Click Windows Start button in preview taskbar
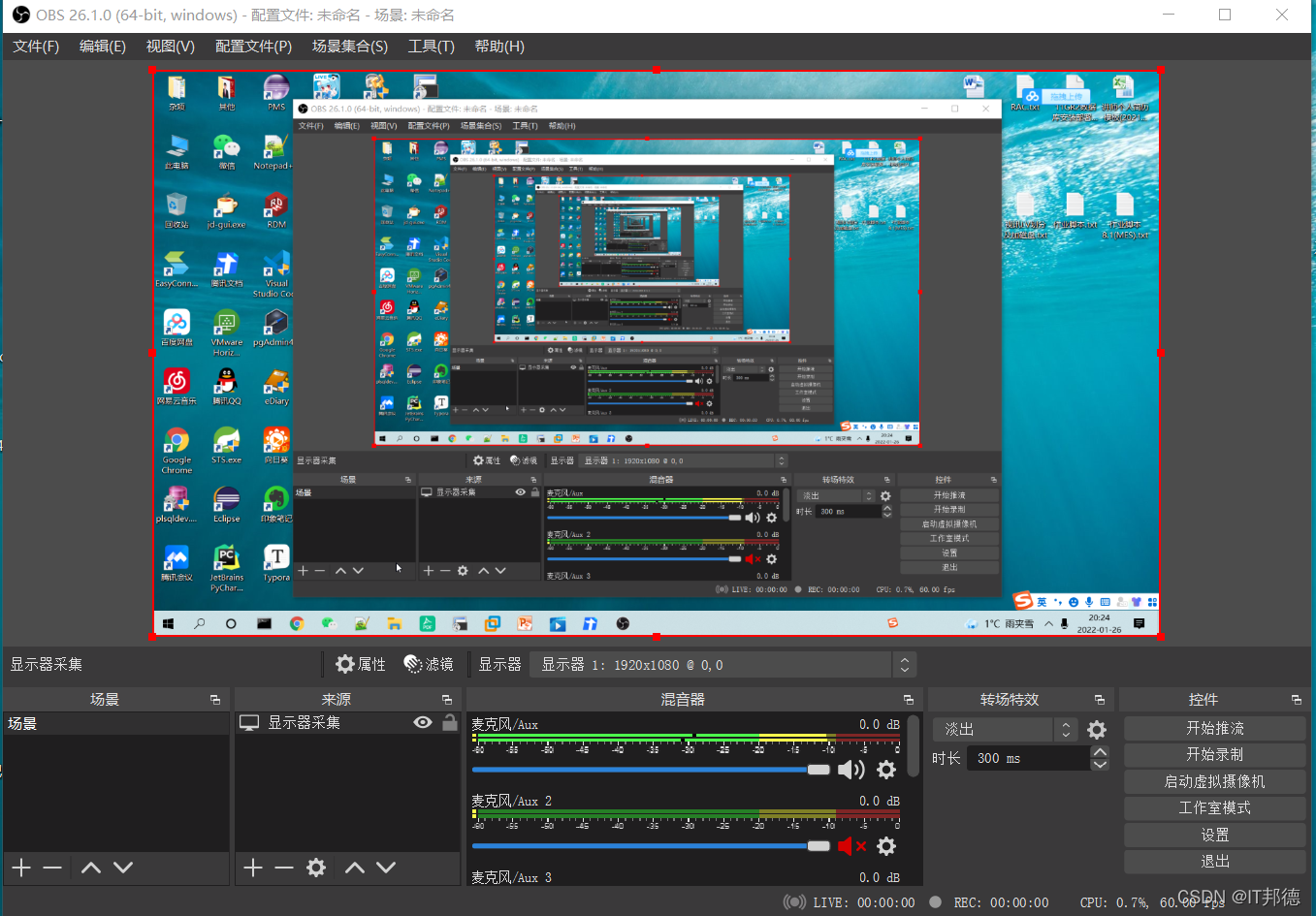Screen dimensions: 1316x916 click(x=168, y=623)
